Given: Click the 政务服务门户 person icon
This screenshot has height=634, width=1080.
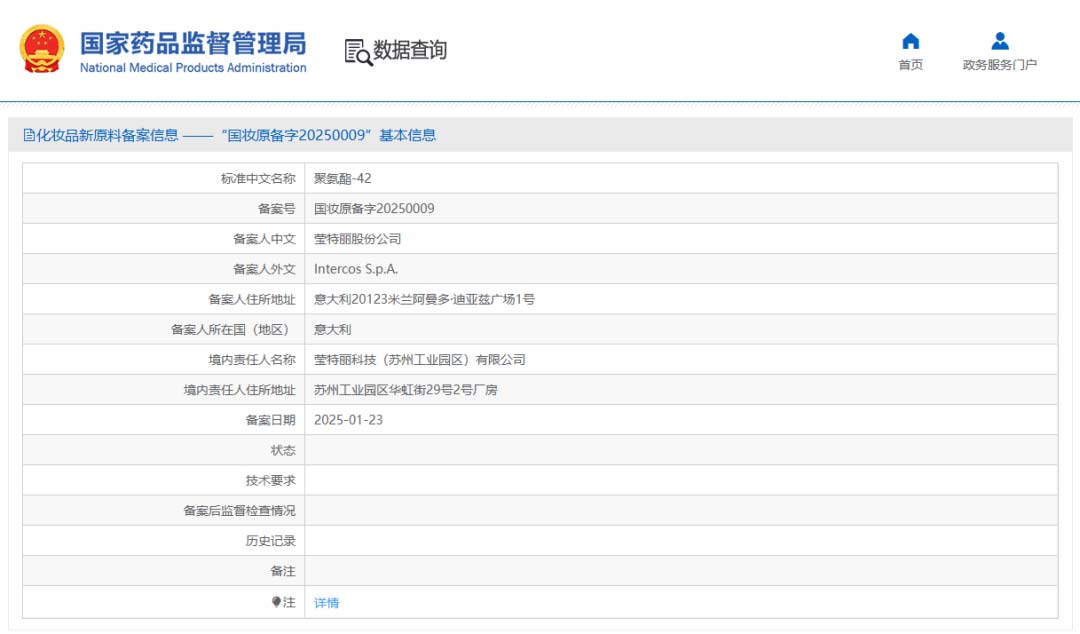Looking at the screenshot, I should 999,41.
